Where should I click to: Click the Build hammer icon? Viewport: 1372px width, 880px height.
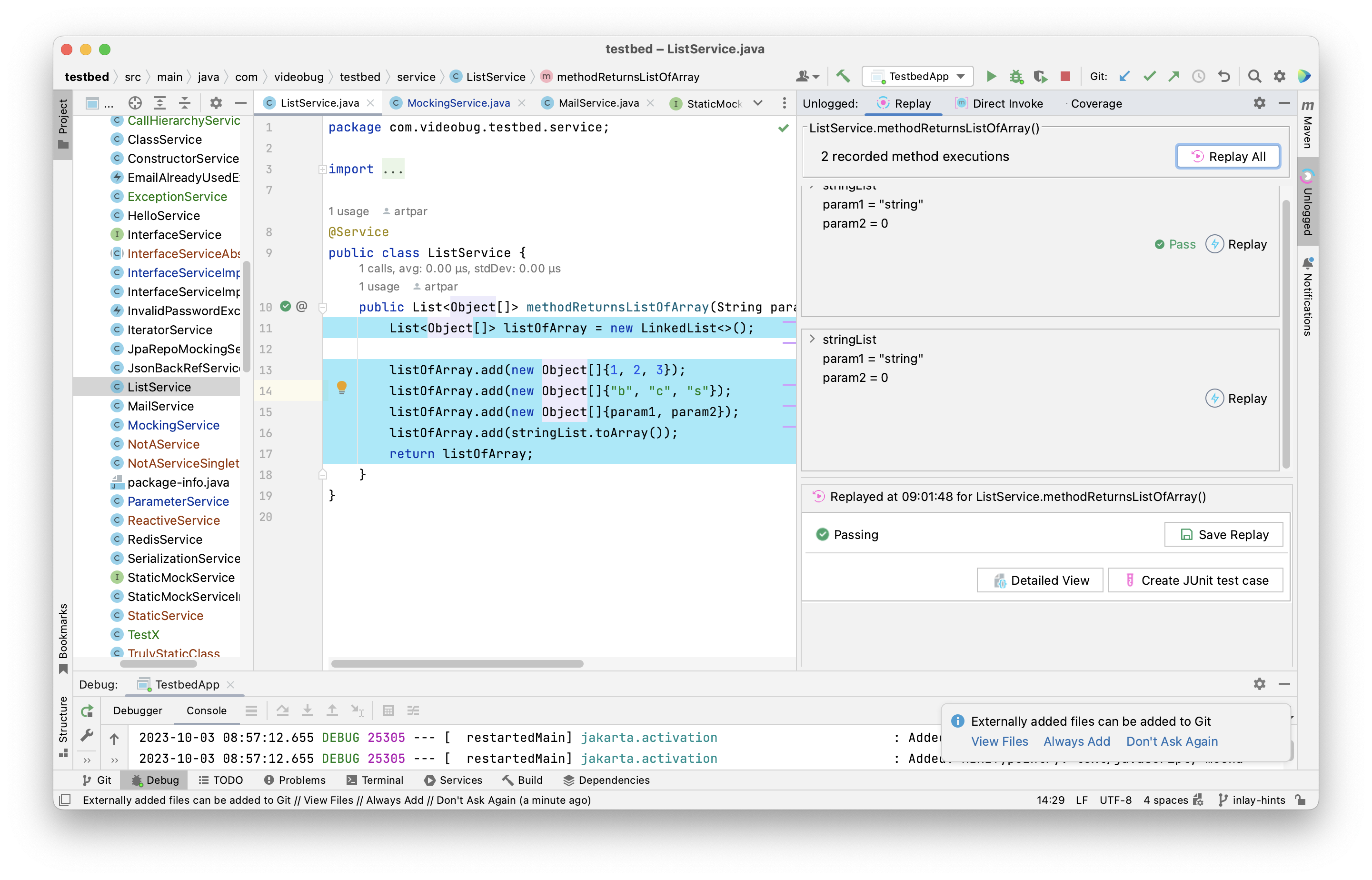point(843,77)
